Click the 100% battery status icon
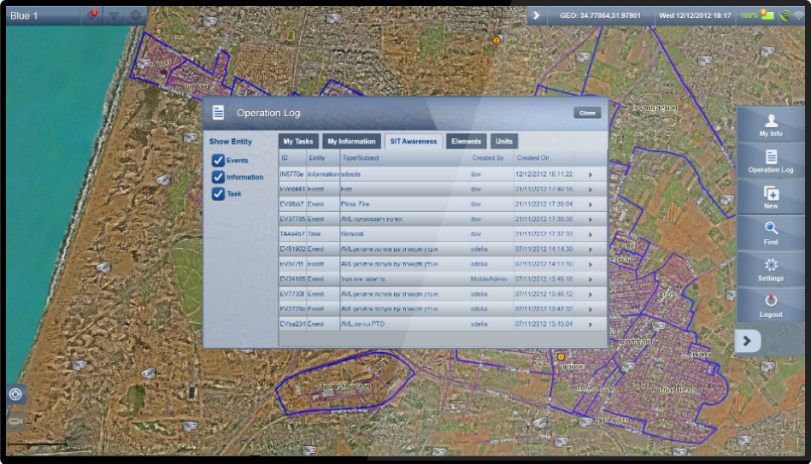 coord(757,15)
